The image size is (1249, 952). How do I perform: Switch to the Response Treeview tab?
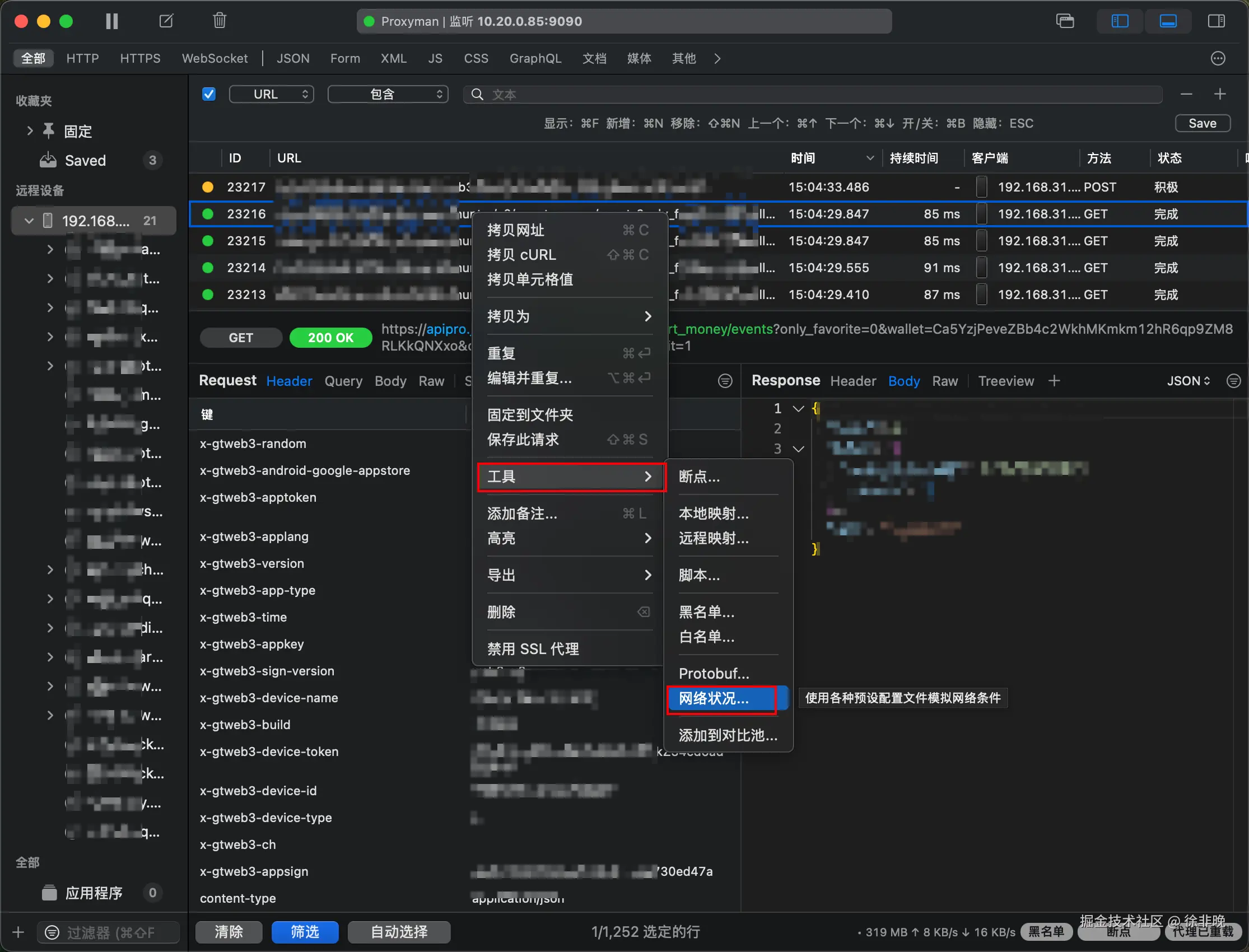click(1006, 381)
